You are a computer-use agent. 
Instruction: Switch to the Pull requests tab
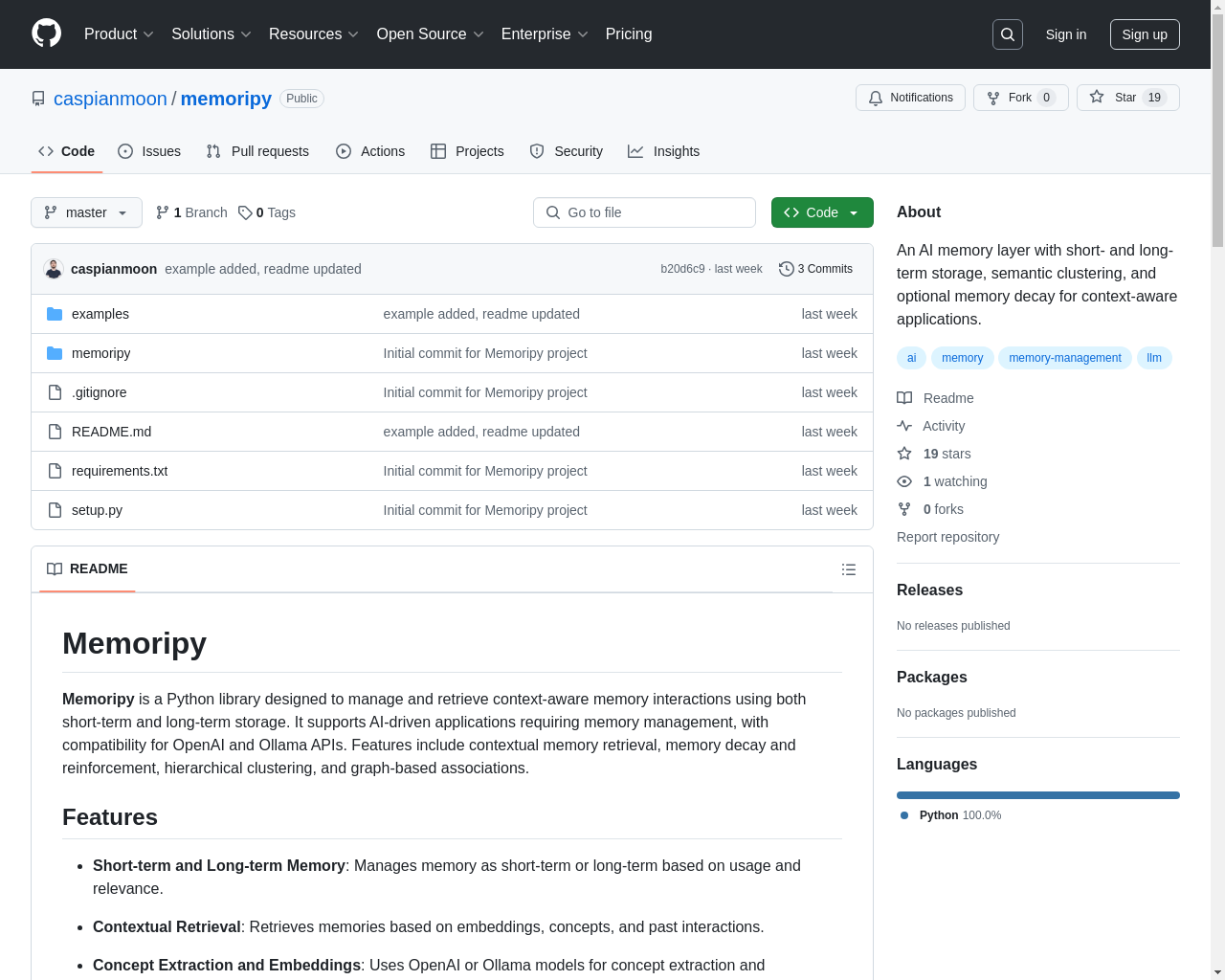pyautogui.click(x=257, y=151)
